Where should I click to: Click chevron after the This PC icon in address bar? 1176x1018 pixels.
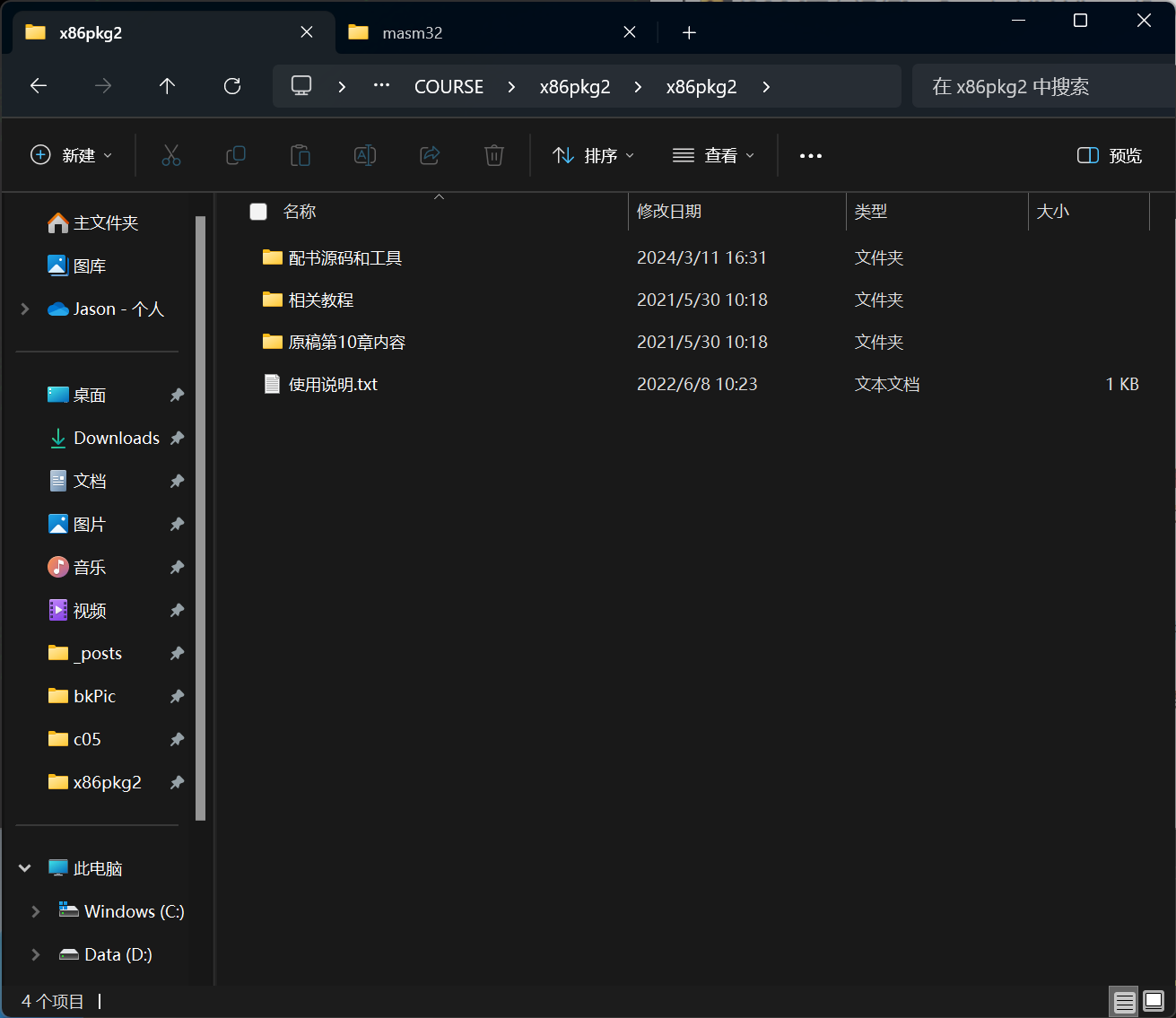tap(342, 86)
